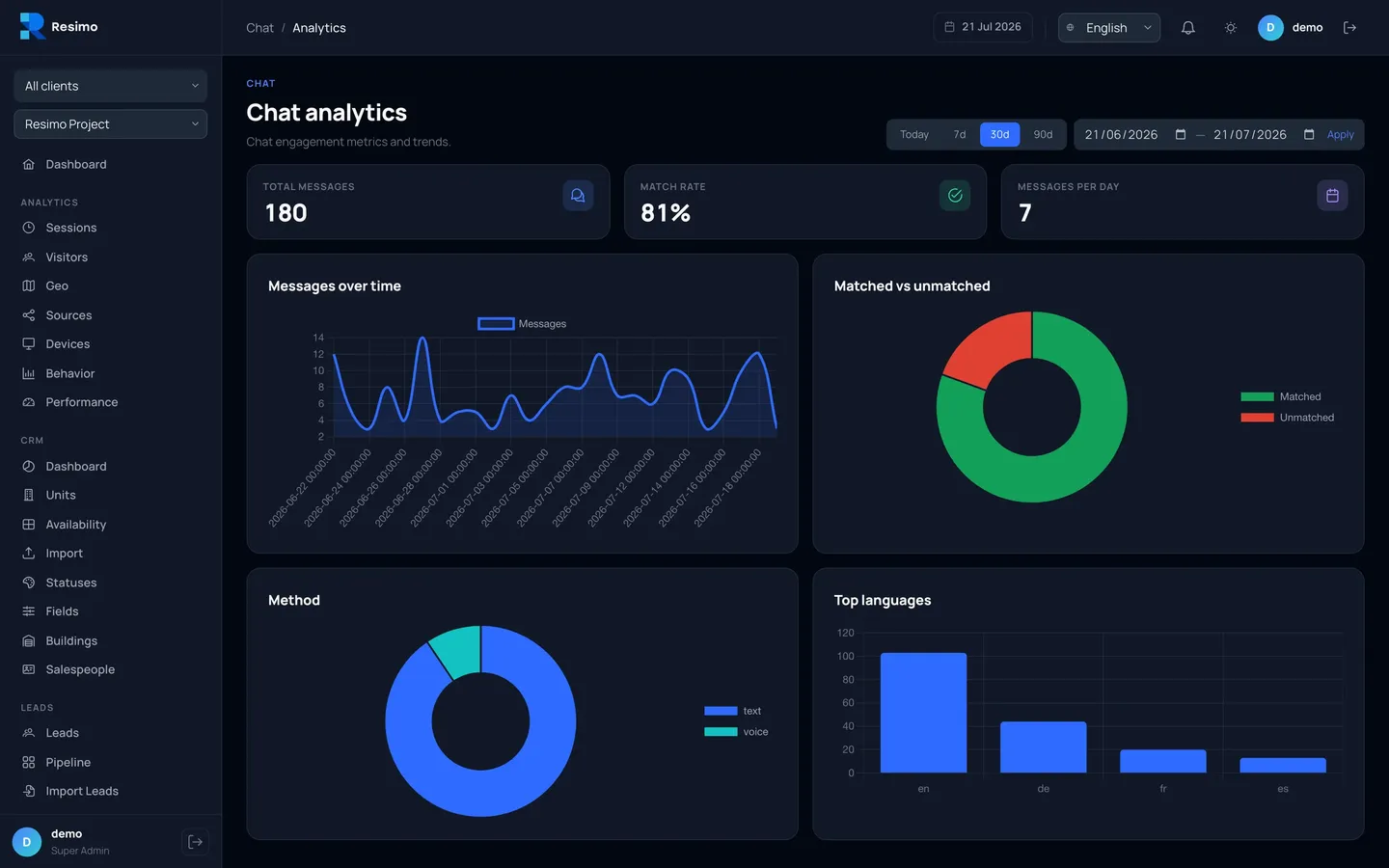Select the Today range tab

click(914, 134)
